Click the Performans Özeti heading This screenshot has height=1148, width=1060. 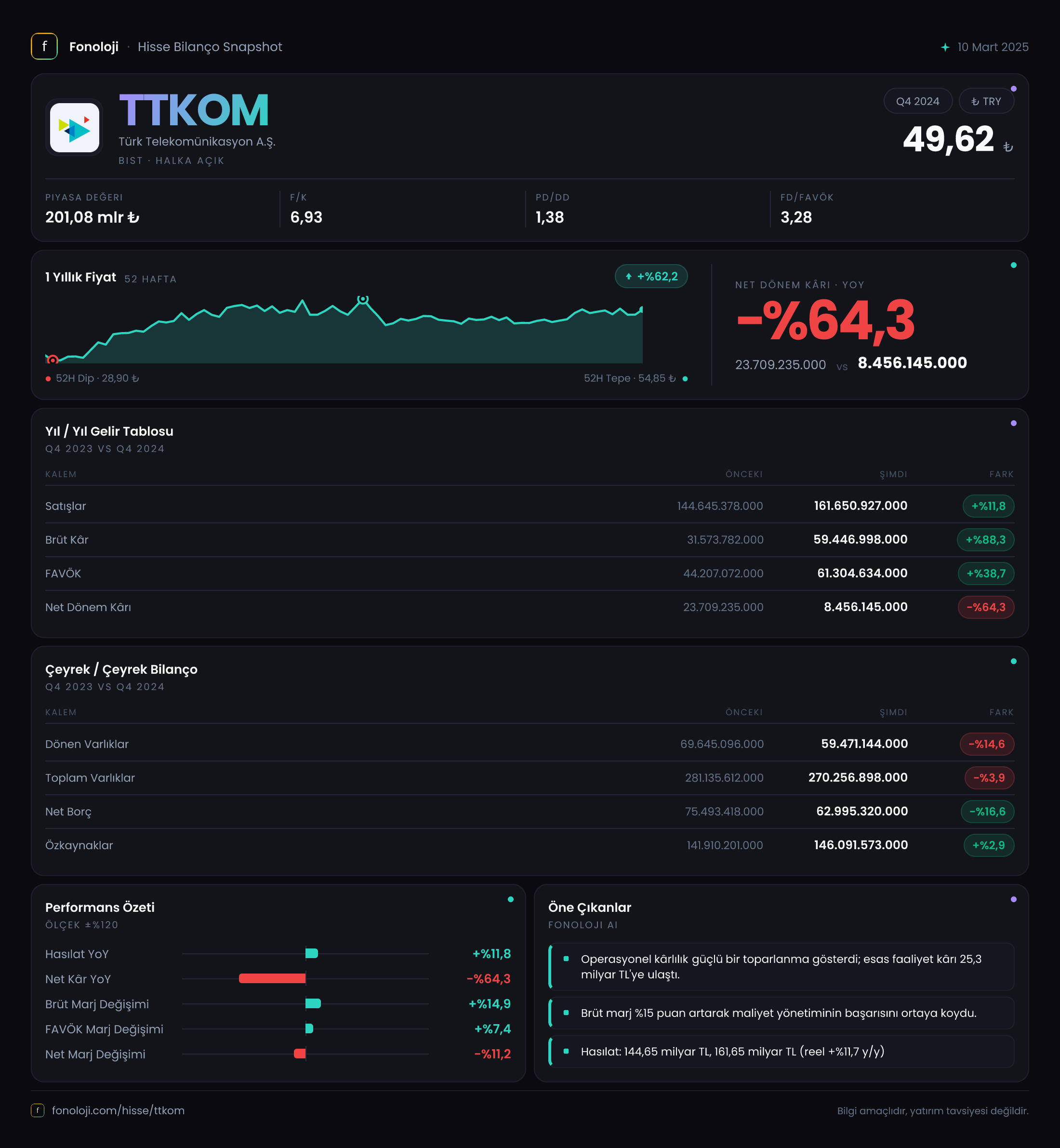click(100, 908)
